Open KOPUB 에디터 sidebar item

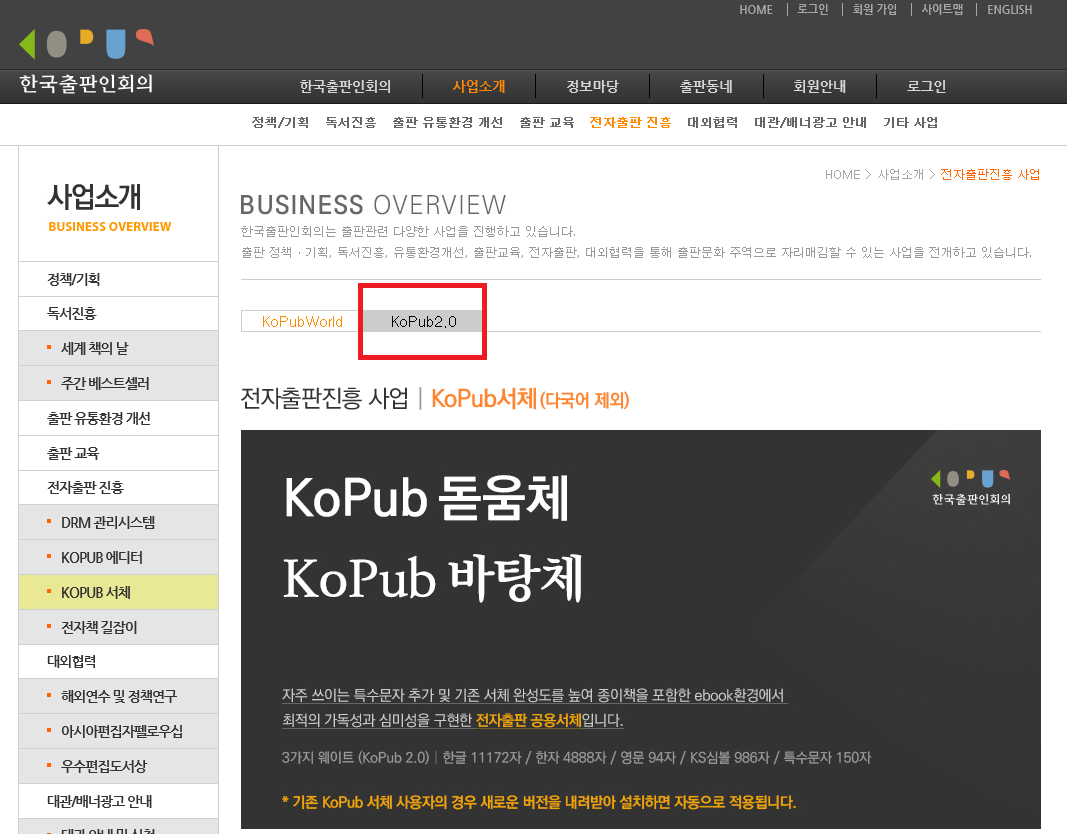pyautogui.click(x=118, y=558)
